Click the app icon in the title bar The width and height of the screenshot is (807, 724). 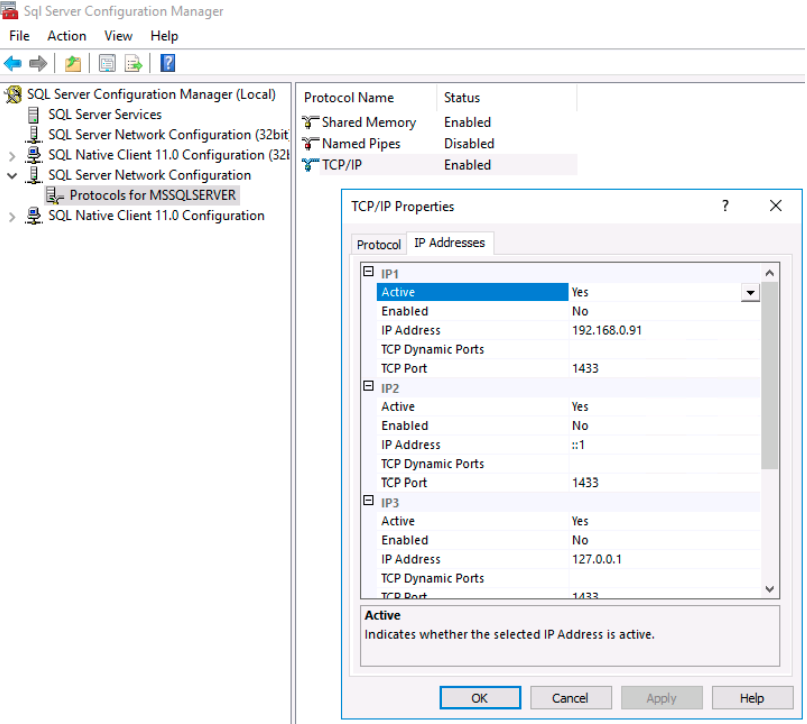[x=9, y=10]
